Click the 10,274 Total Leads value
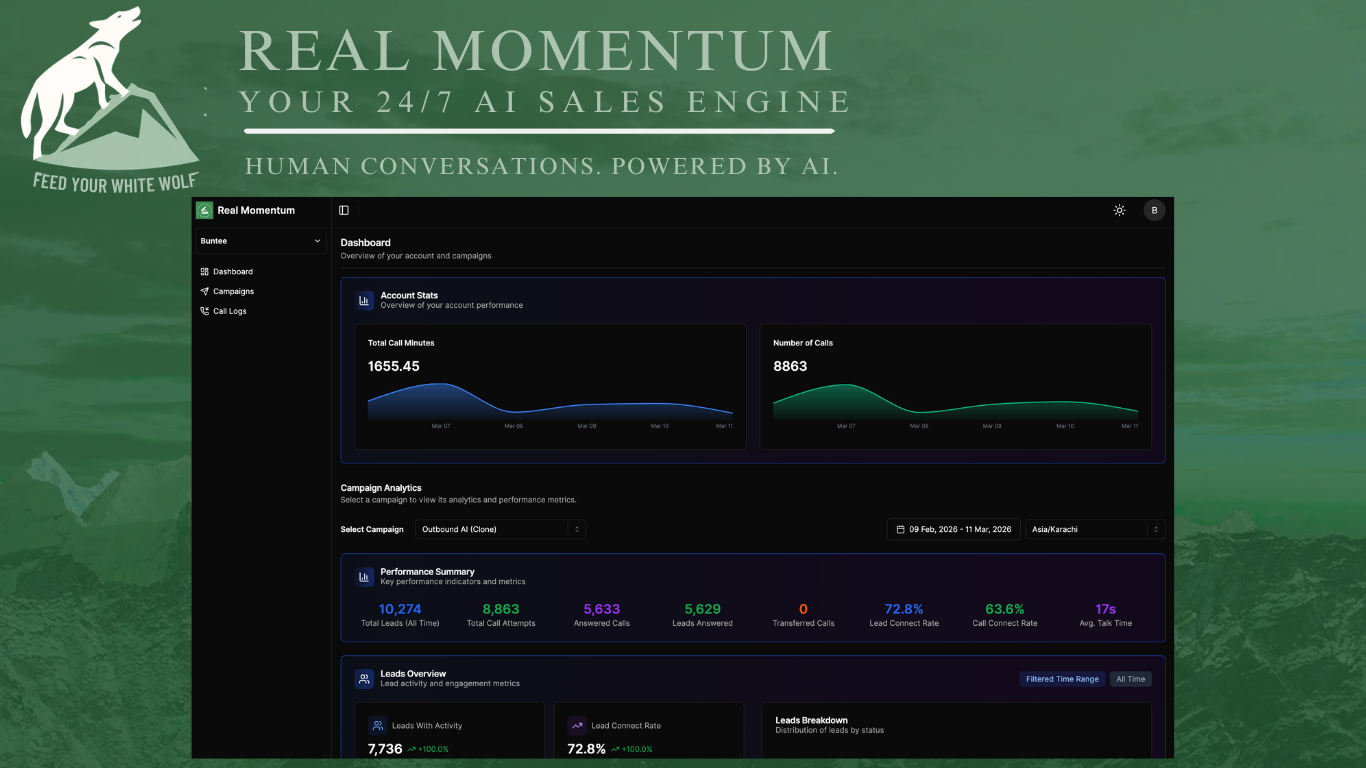1366x768 pixels. pyautogui.click(x=400, y=609)
